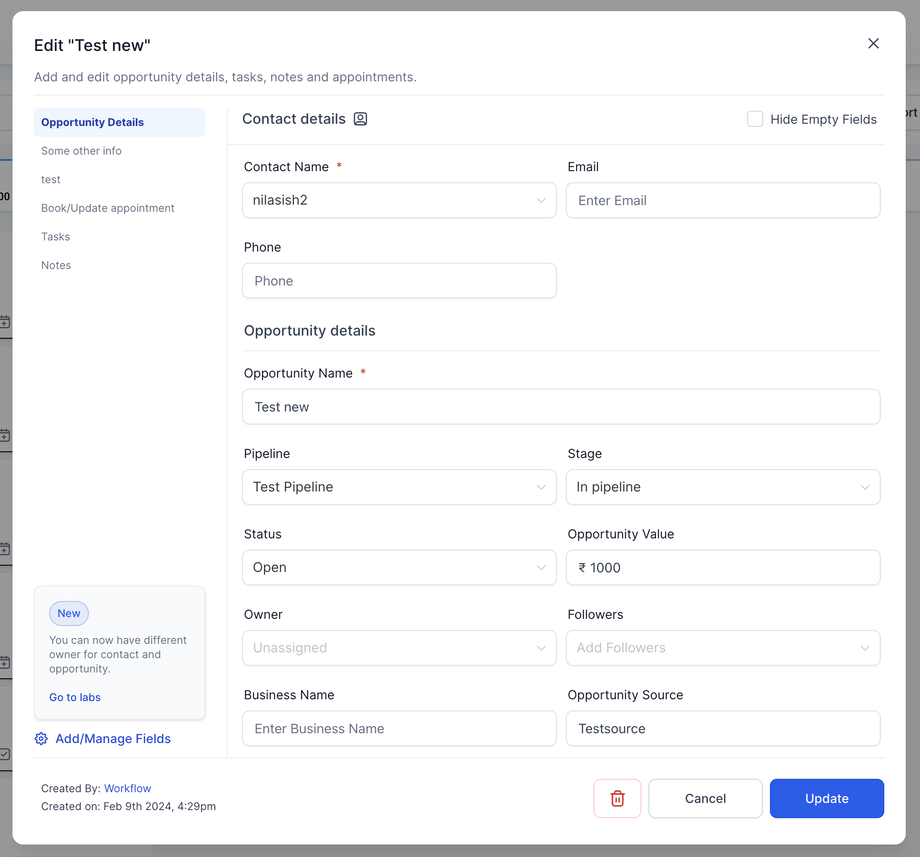The height and width of the screenshot is (857, 920).
Task: Expand the Pipeline dropdown
Action: click(x=399, y=487)
